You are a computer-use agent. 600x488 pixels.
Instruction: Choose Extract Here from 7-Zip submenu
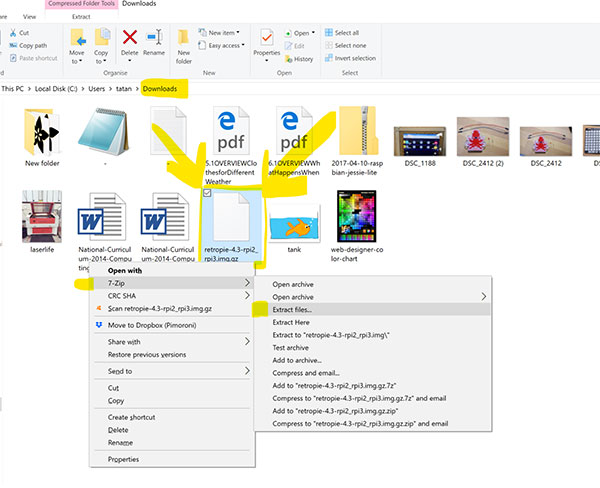(x=291, y=322)
